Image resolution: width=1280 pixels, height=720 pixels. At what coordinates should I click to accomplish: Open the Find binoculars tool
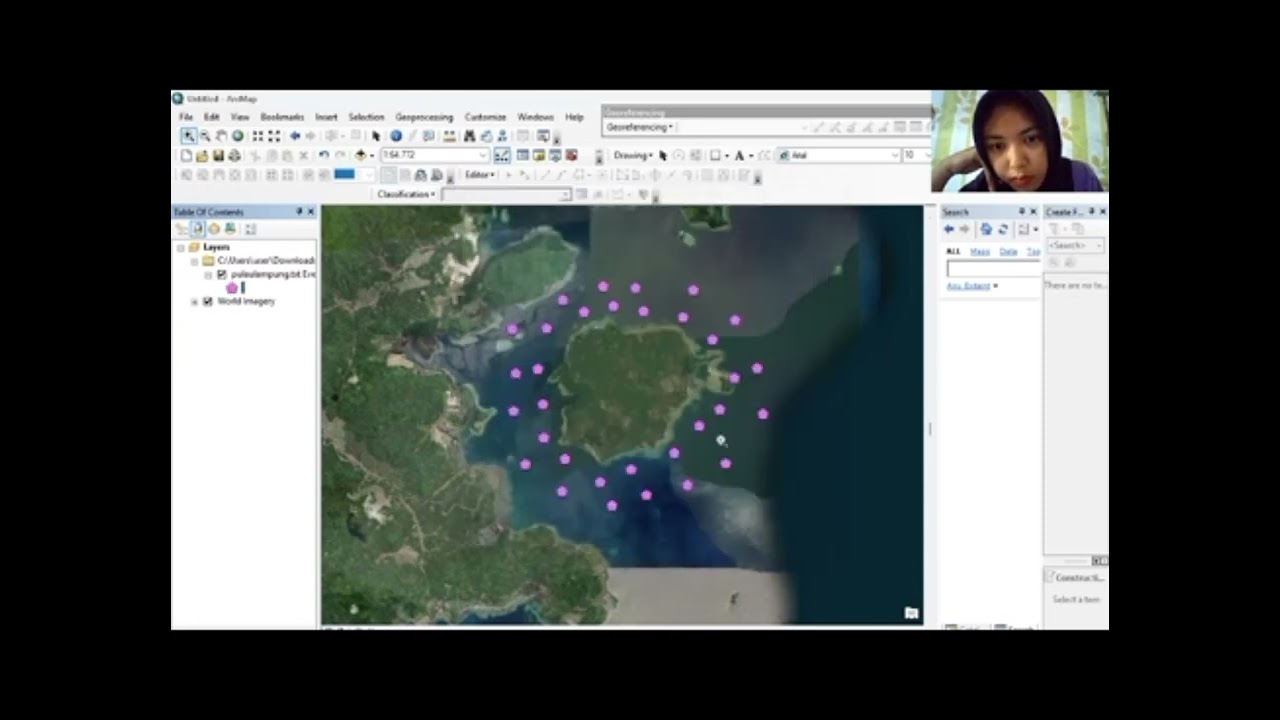pyautogui.click(x=469, y=136)
